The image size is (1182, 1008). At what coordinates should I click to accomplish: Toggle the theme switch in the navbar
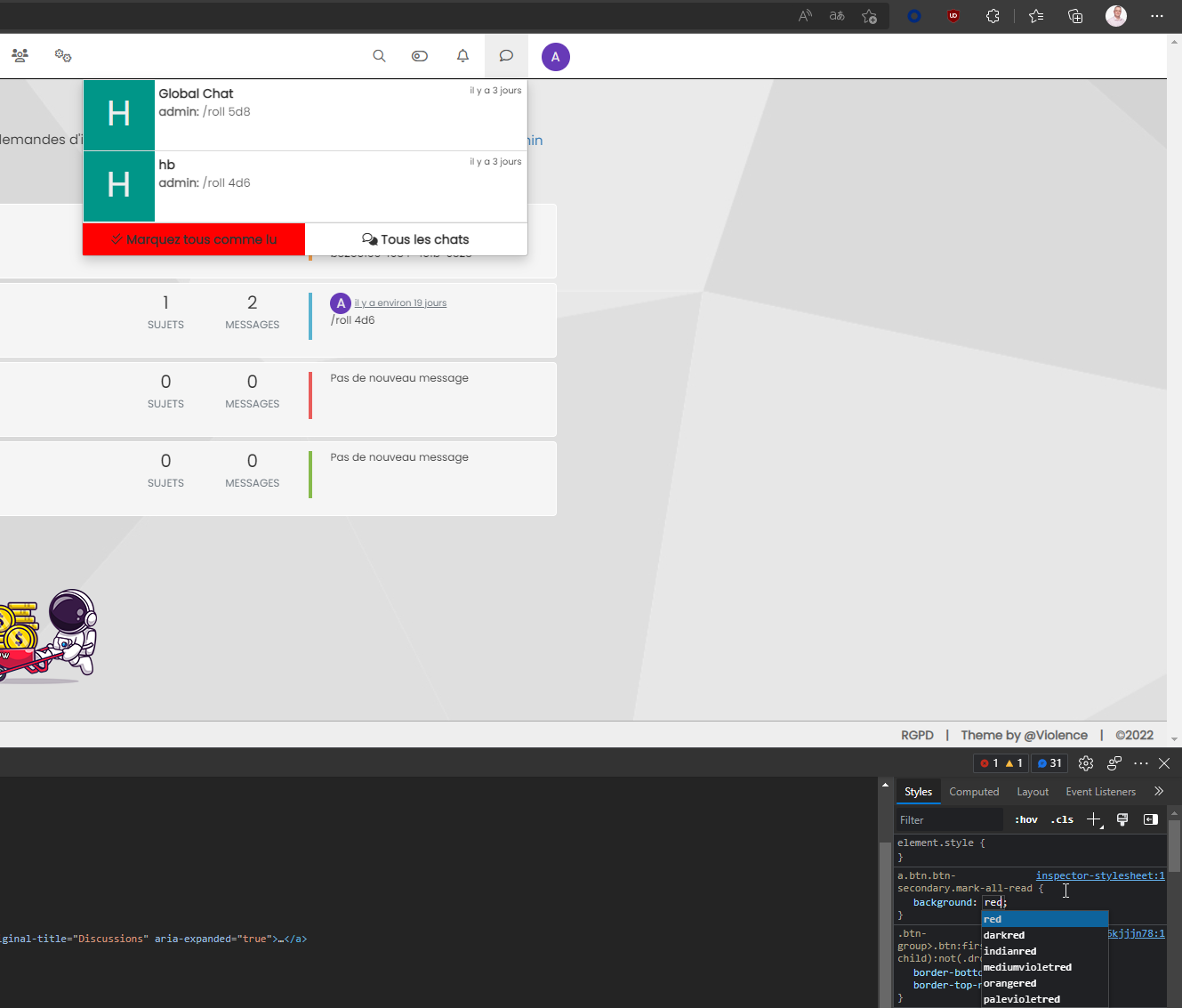point(420,56)
